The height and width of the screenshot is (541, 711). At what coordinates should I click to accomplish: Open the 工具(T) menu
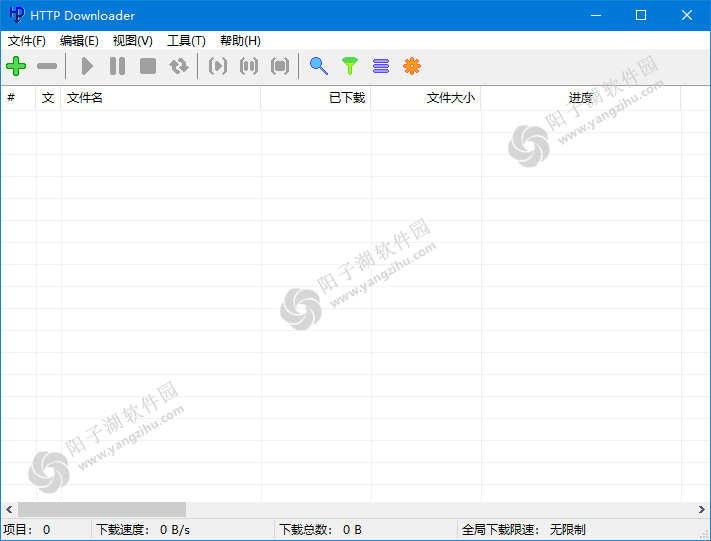pyautogui.click(x=186, y=41)
